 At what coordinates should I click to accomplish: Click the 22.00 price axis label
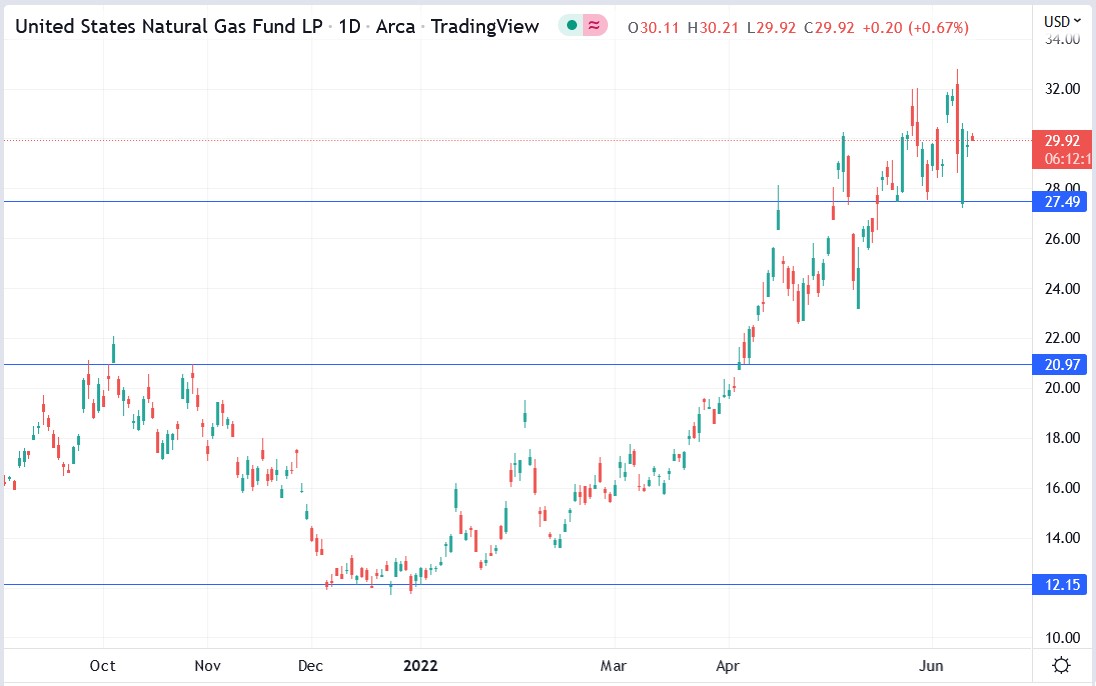1062,338
